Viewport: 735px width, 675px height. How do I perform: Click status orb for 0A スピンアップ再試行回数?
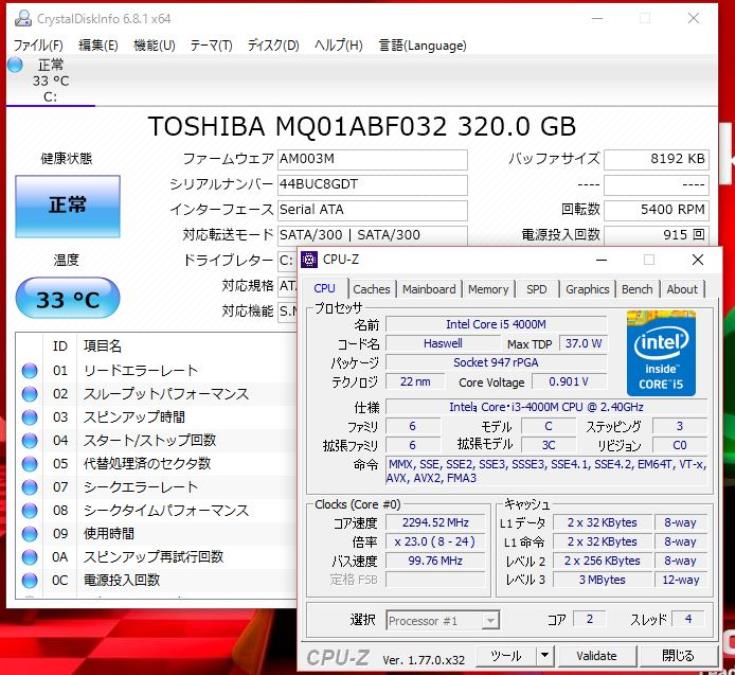pos(30,557)
